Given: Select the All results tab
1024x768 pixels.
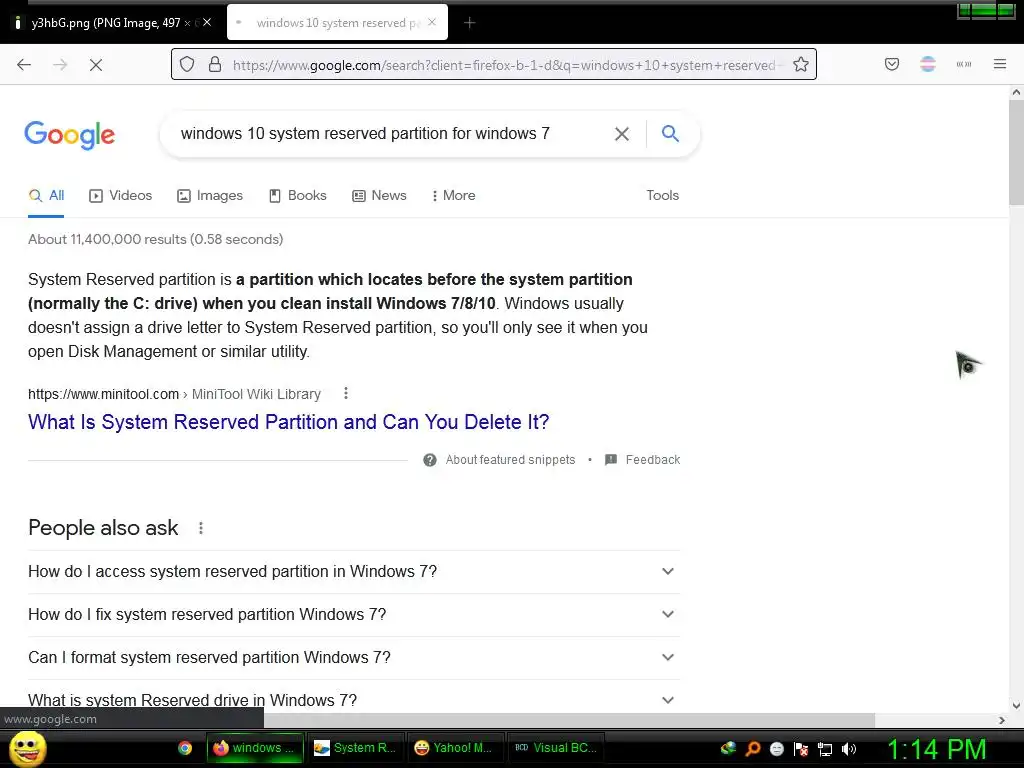Looking at the screenshot, I should tap(46, 195).
